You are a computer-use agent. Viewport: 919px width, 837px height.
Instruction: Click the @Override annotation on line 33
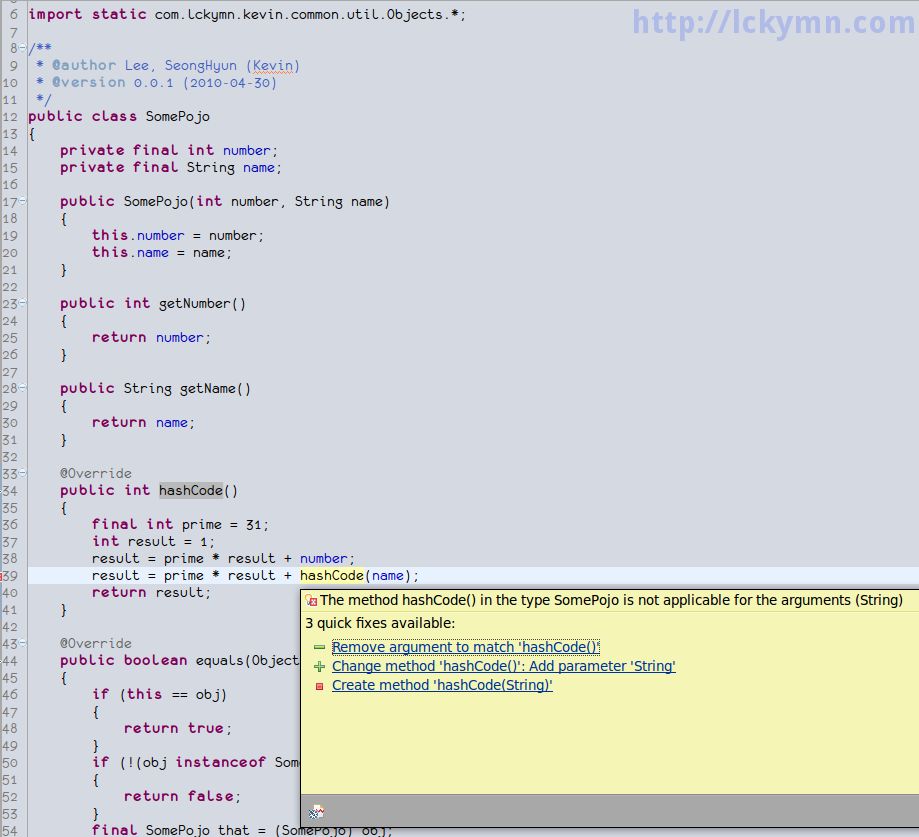click(96, 473)
